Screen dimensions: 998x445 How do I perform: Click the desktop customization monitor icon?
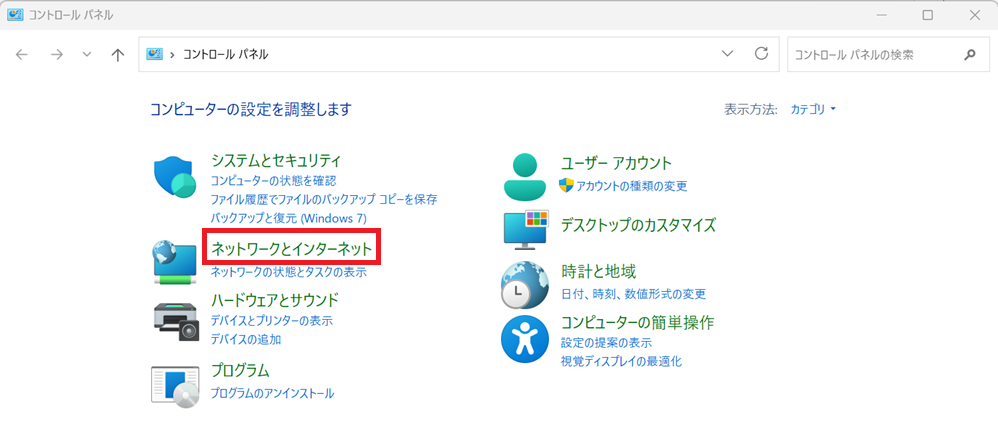tap(525, 229)
